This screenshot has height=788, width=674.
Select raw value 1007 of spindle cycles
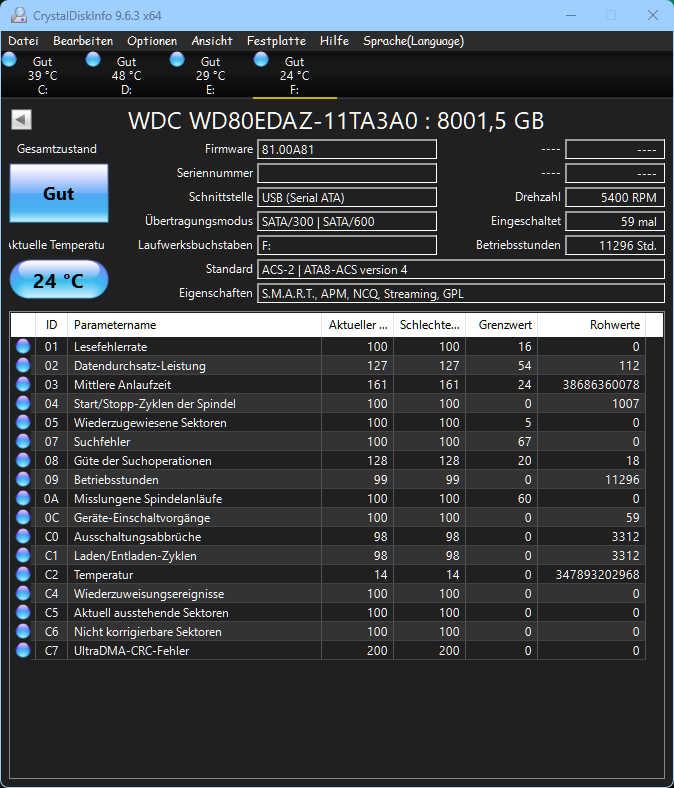point(626,404)
